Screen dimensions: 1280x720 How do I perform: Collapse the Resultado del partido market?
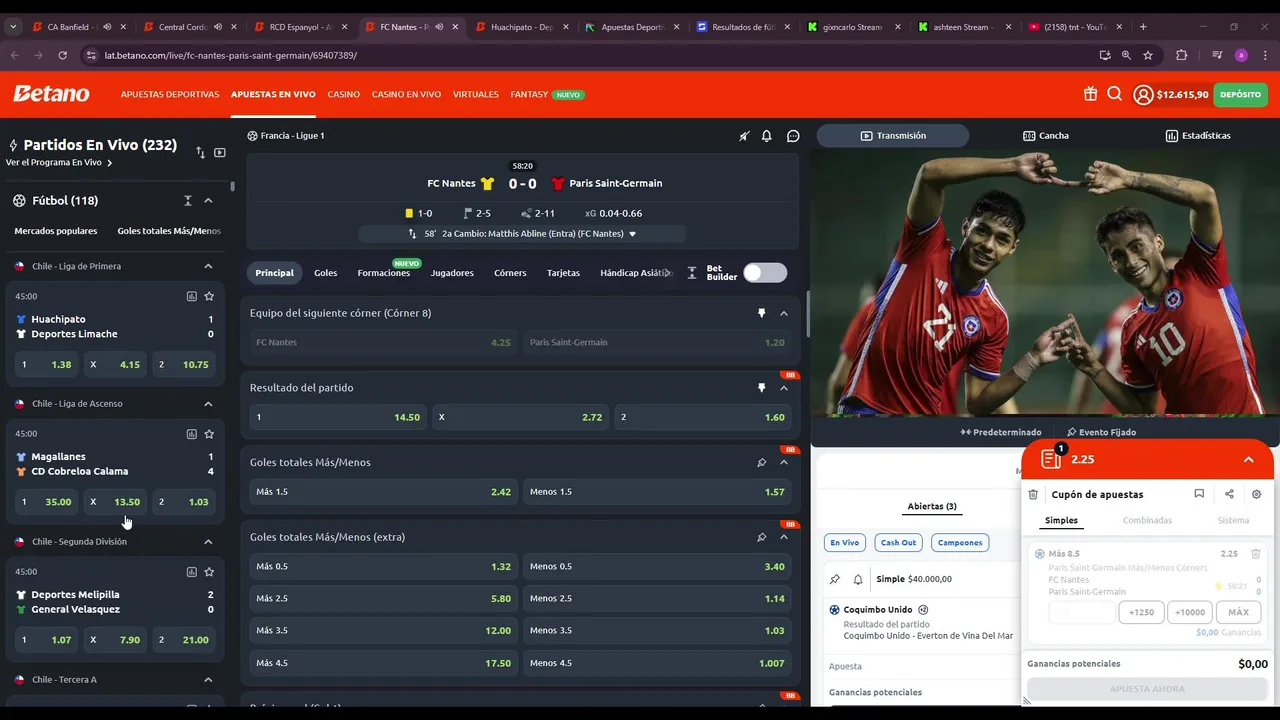(784, 387)
